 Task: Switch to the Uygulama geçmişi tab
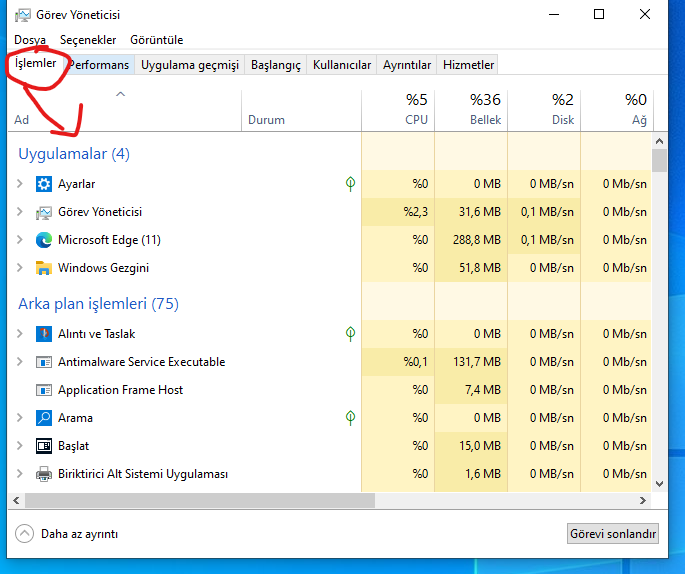[x=190, y=65]
